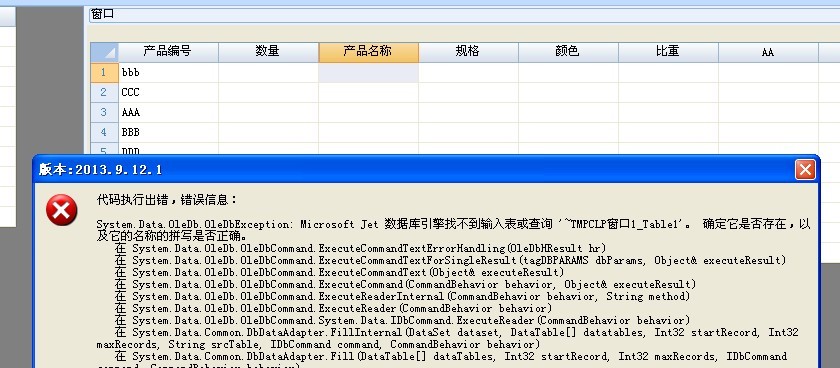Click the cell containing CCC
Image resolution: width=840 pixels, height=368 pixels.
pos(168,92)
